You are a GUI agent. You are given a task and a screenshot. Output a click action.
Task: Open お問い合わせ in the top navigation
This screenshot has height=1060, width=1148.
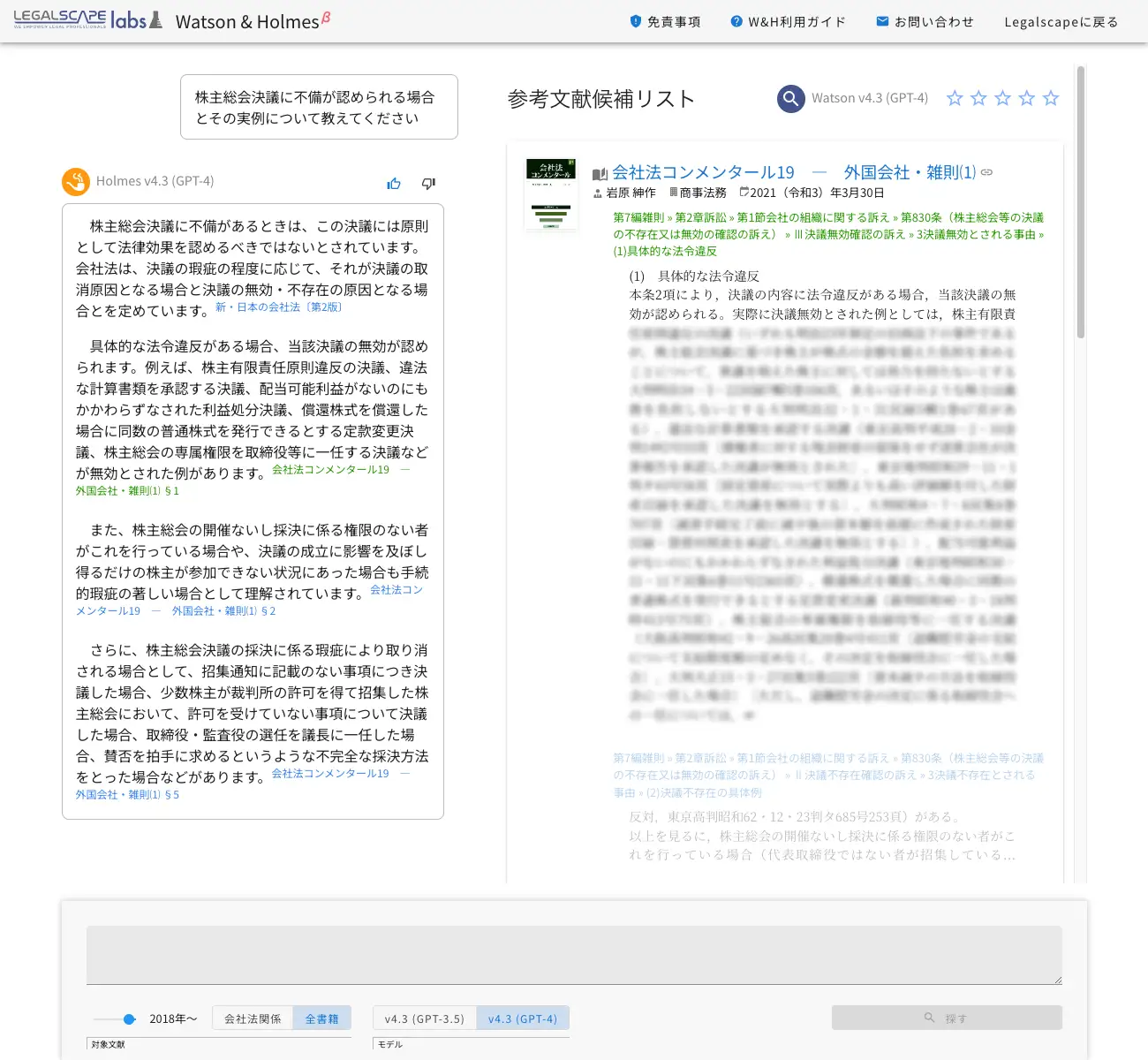[x=925, y=21]
